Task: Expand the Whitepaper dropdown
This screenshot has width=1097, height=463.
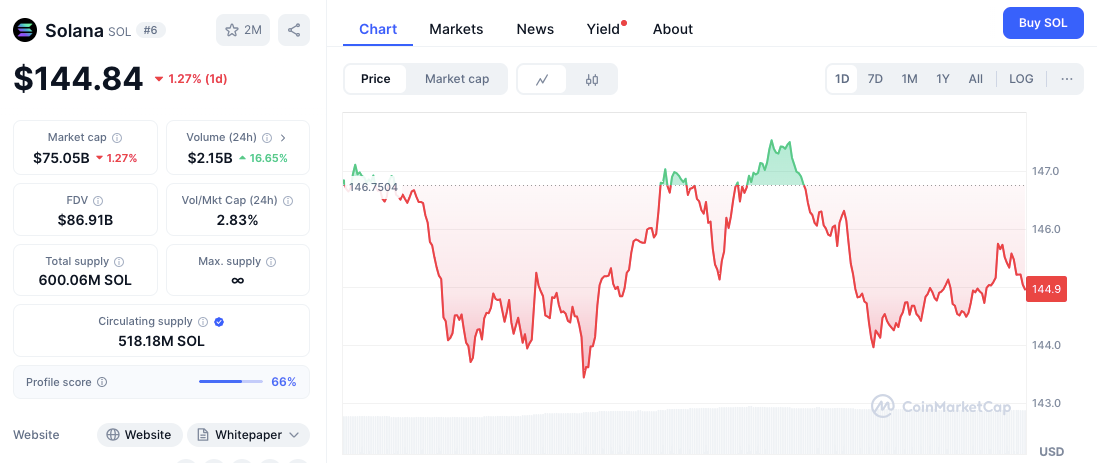Action: (294, 435)
